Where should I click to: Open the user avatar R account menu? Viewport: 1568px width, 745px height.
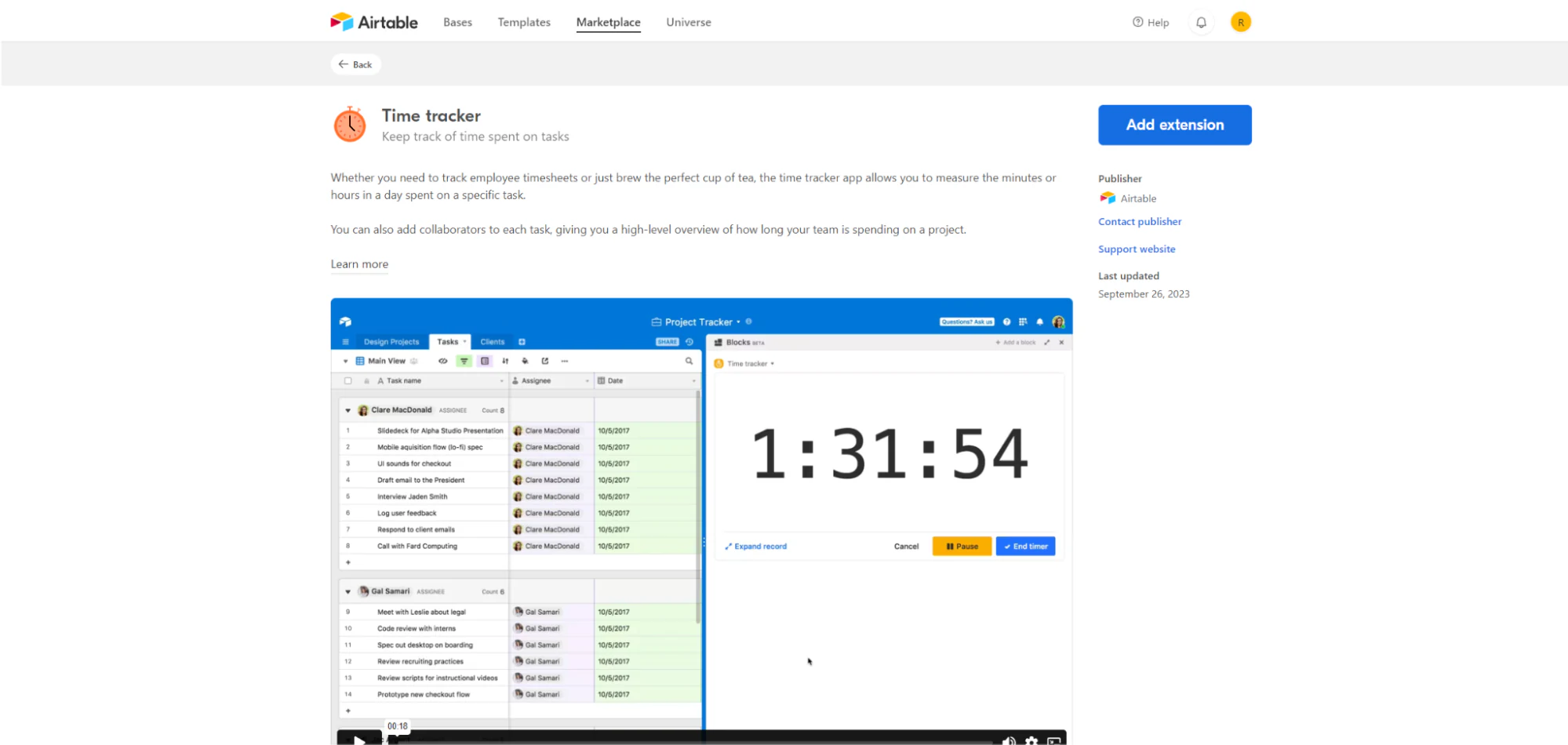tap(1240, 23)
